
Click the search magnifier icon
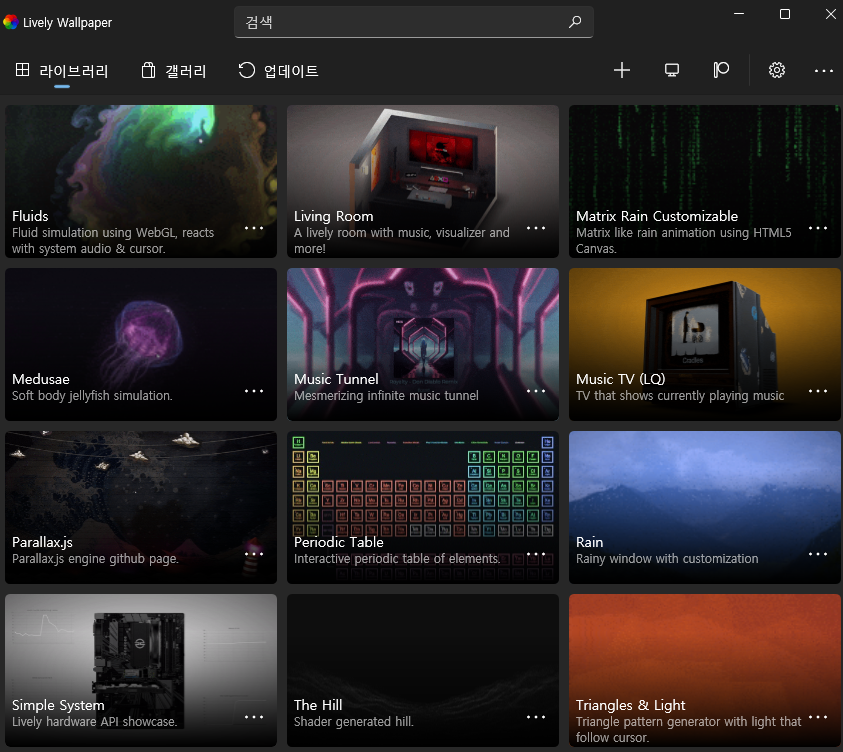[x=575, y=22]
